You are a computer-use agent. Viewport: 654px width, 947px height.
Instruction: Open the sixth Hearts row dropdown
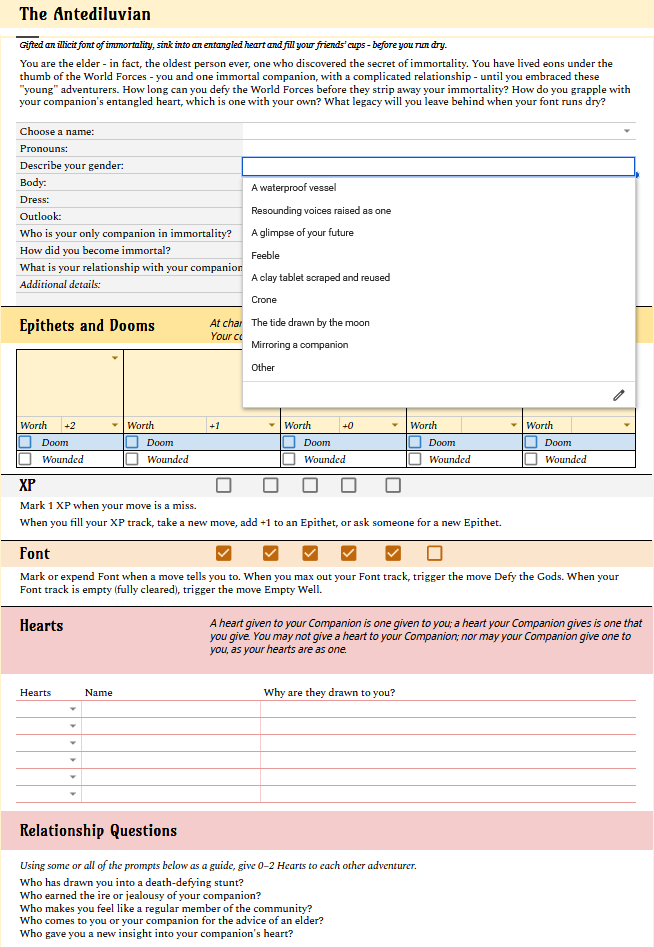click(72, 794)
